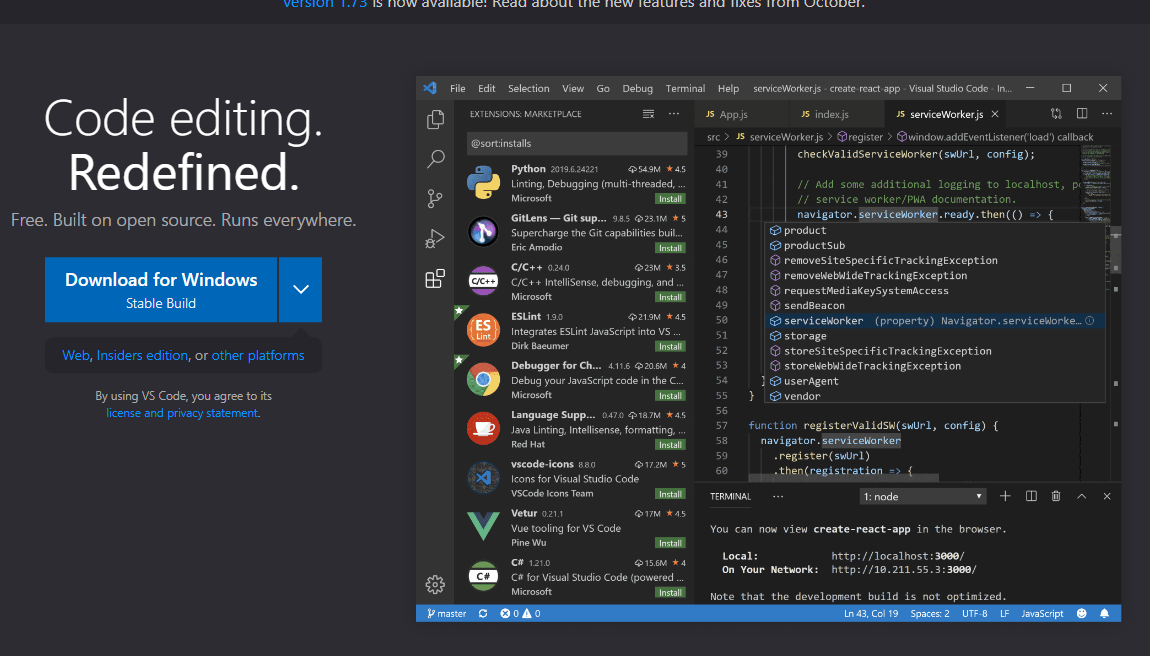Open Extensions panel more actions ellipsis
Viewport: 1150px width, 656px height.
(x=674, y=114)
